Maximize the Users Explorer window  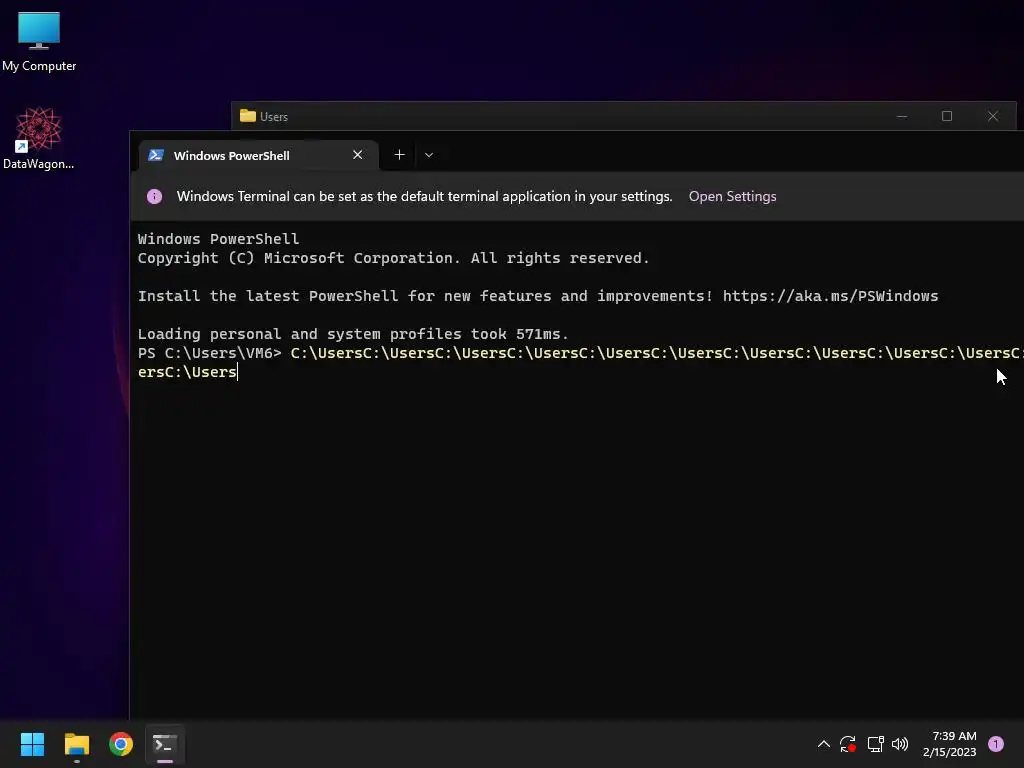947,116
